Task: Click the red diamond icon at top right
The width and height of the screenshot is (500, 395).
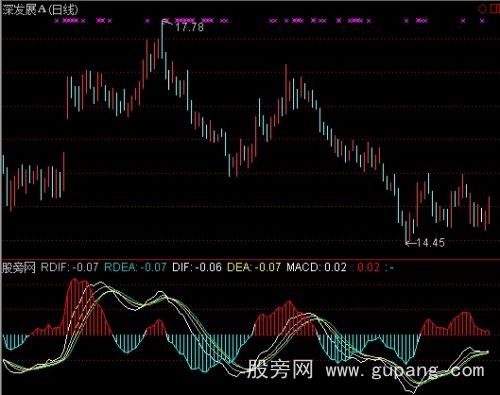Action: click(482, 9)
